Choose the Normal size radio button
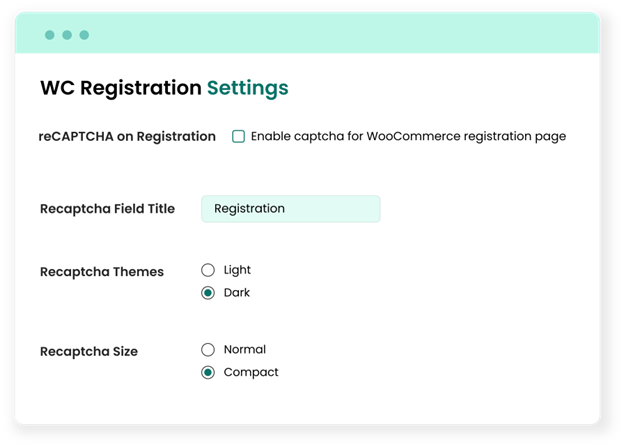 point(208,350)
